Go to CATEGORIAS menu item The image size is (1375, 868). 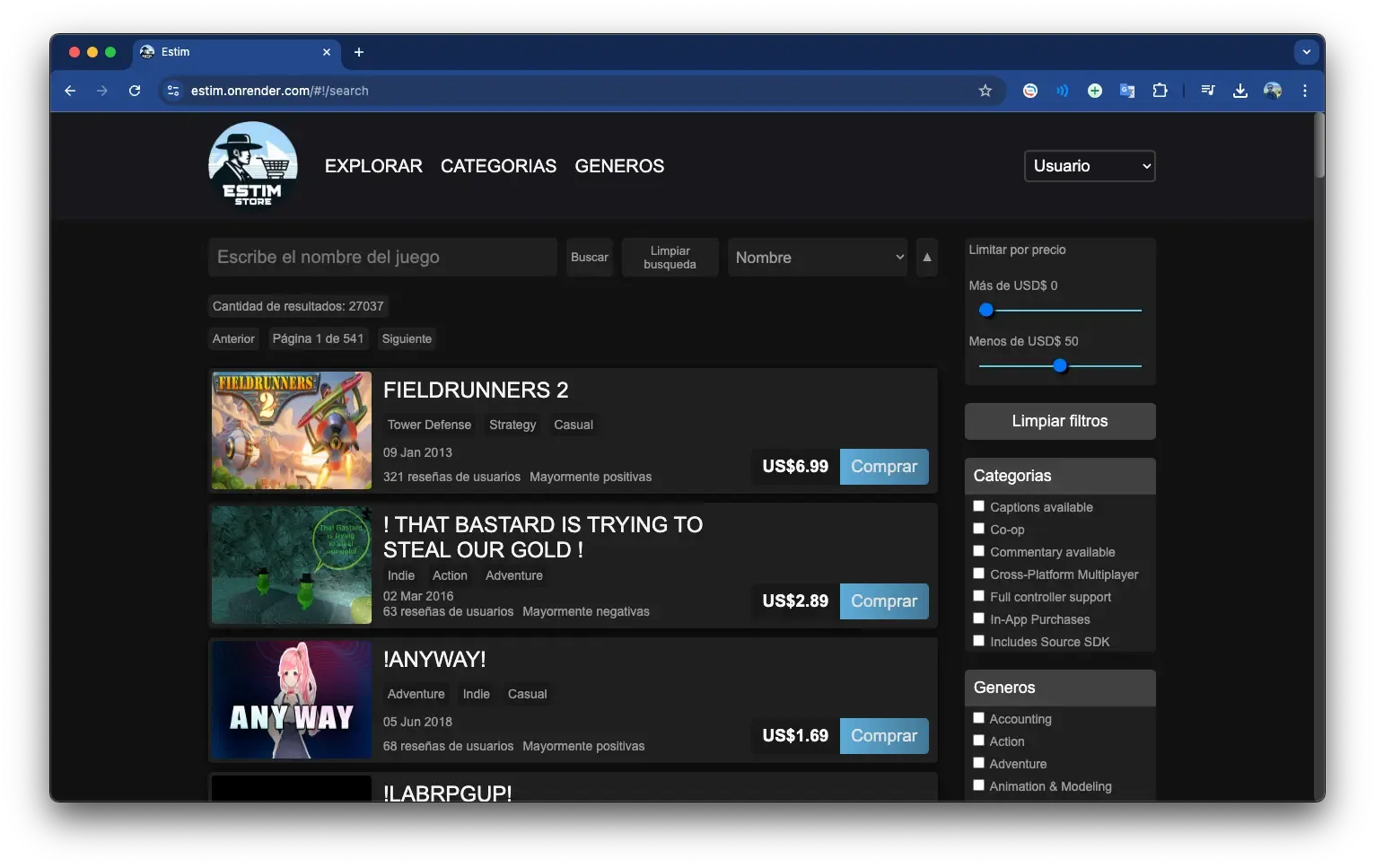[498, 166]
